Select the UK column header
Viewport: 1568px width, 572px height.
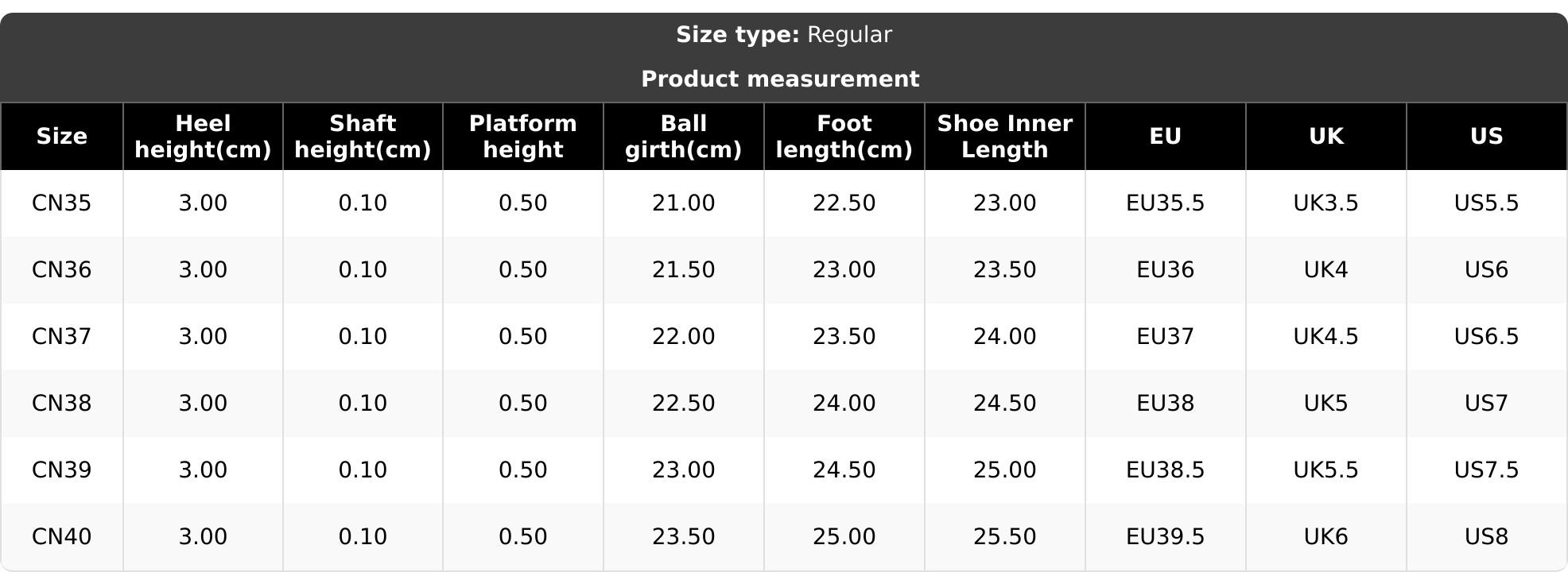tap(1325, 137)
